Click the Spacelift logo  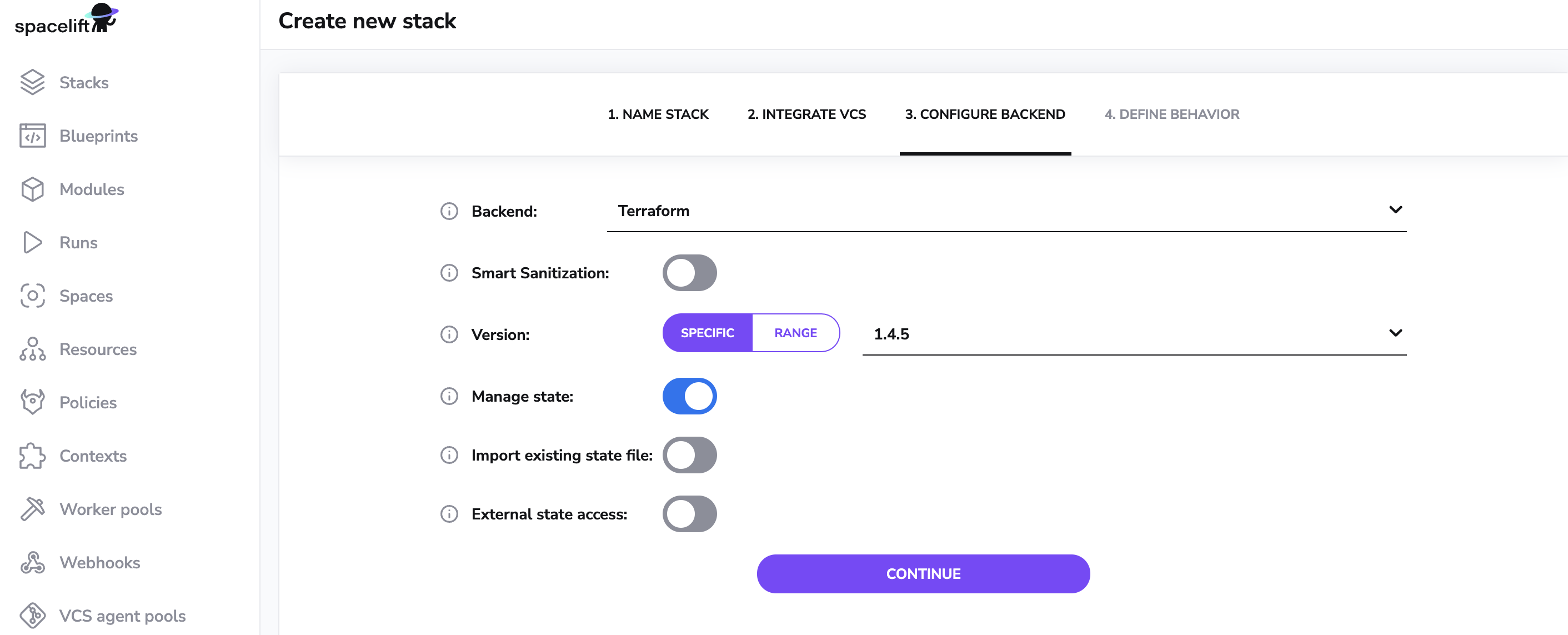[66, 21]
